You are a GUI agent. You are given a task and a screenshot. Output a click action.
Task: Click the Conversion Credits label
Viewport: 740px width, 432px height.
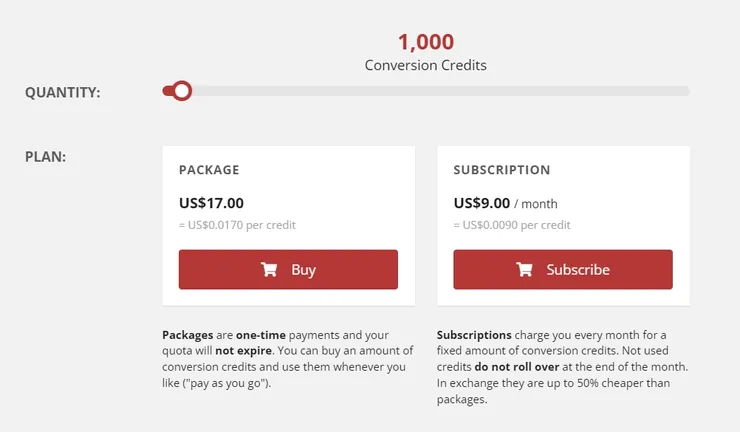(x=426, y=65)
